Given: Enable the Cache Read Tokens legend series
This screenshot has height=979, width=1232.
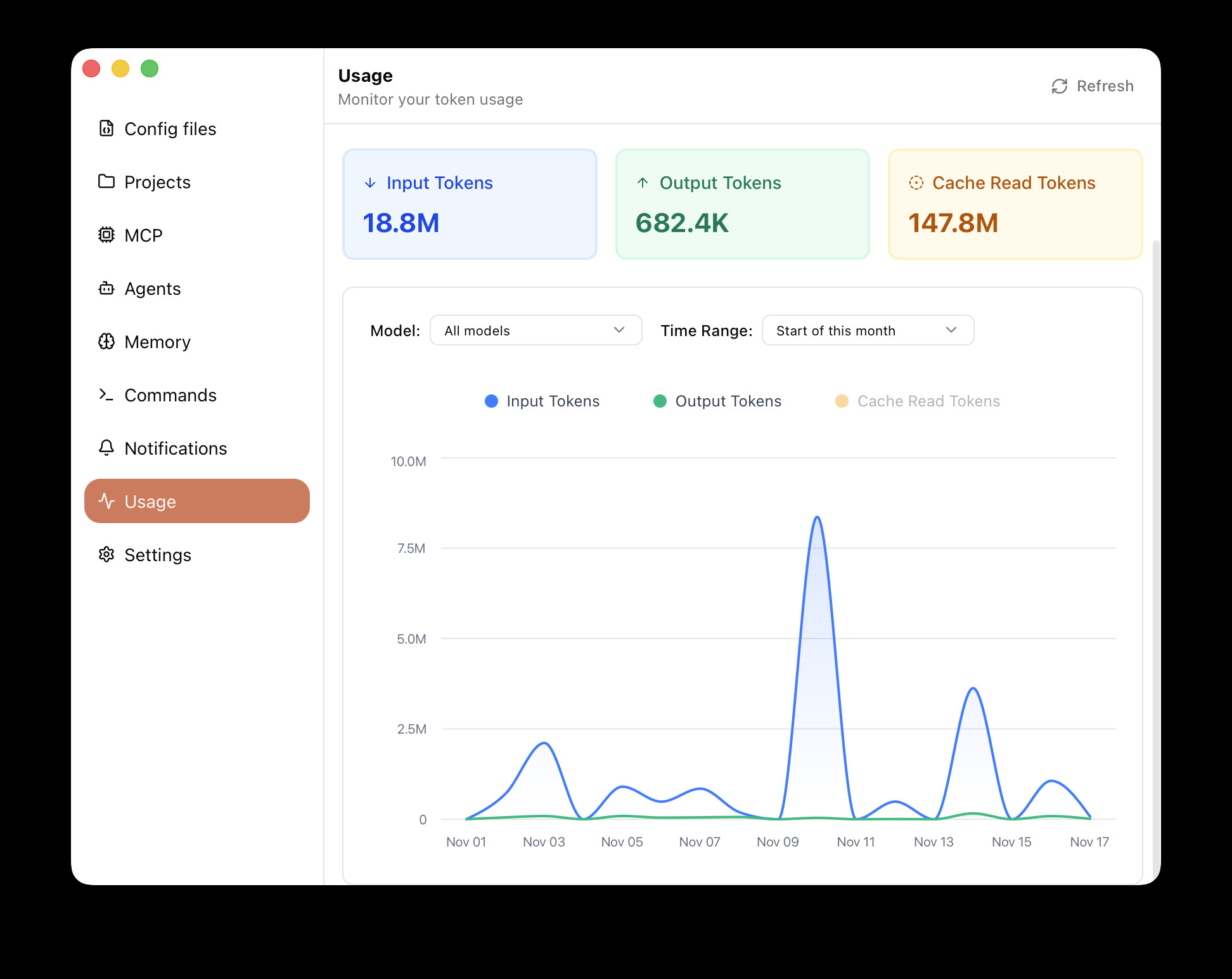Looking at the screenshot, I should (917, 401).
